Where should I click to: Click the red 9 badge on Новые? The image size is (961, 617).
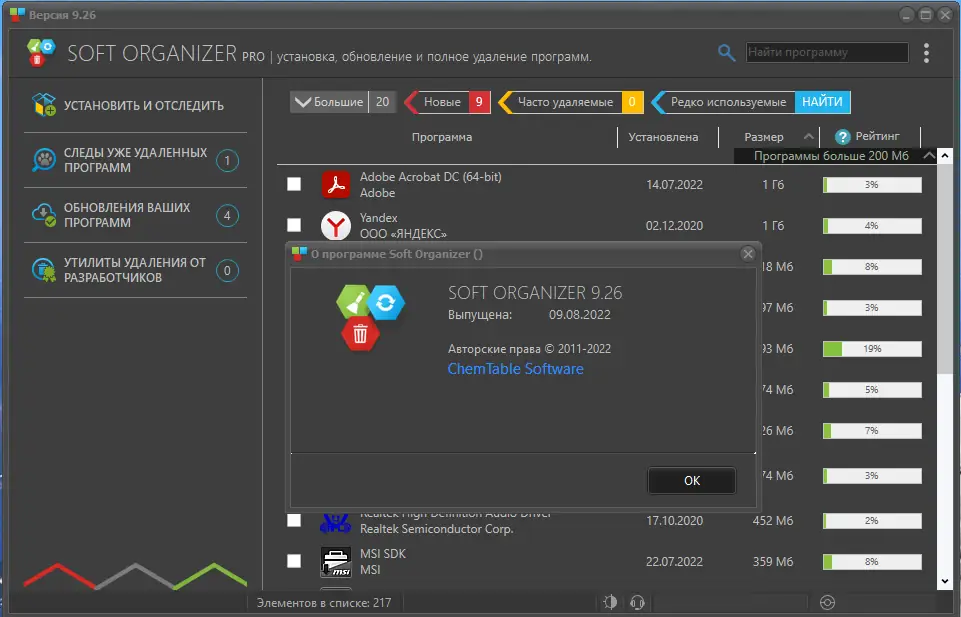click(x=479, y=102)
